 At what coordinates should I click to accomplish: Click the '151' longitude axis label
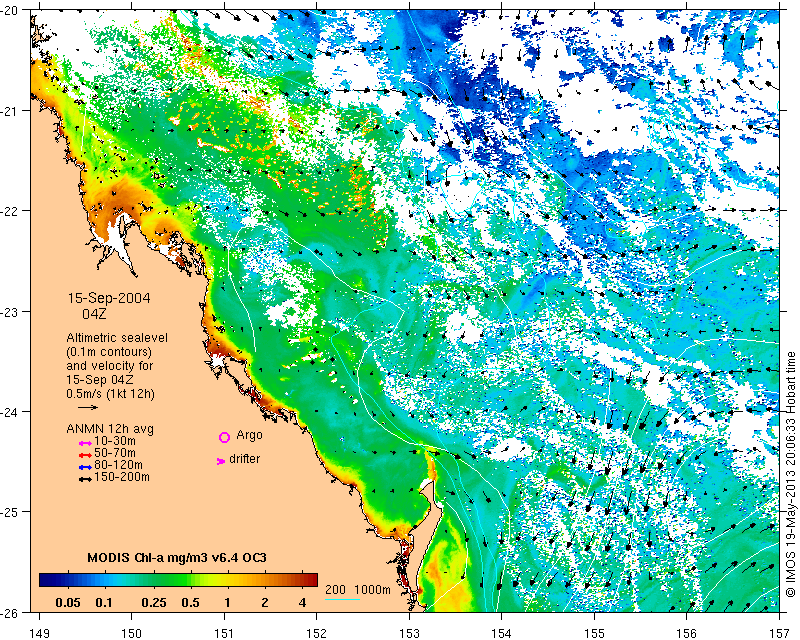[x=224, y=633]
